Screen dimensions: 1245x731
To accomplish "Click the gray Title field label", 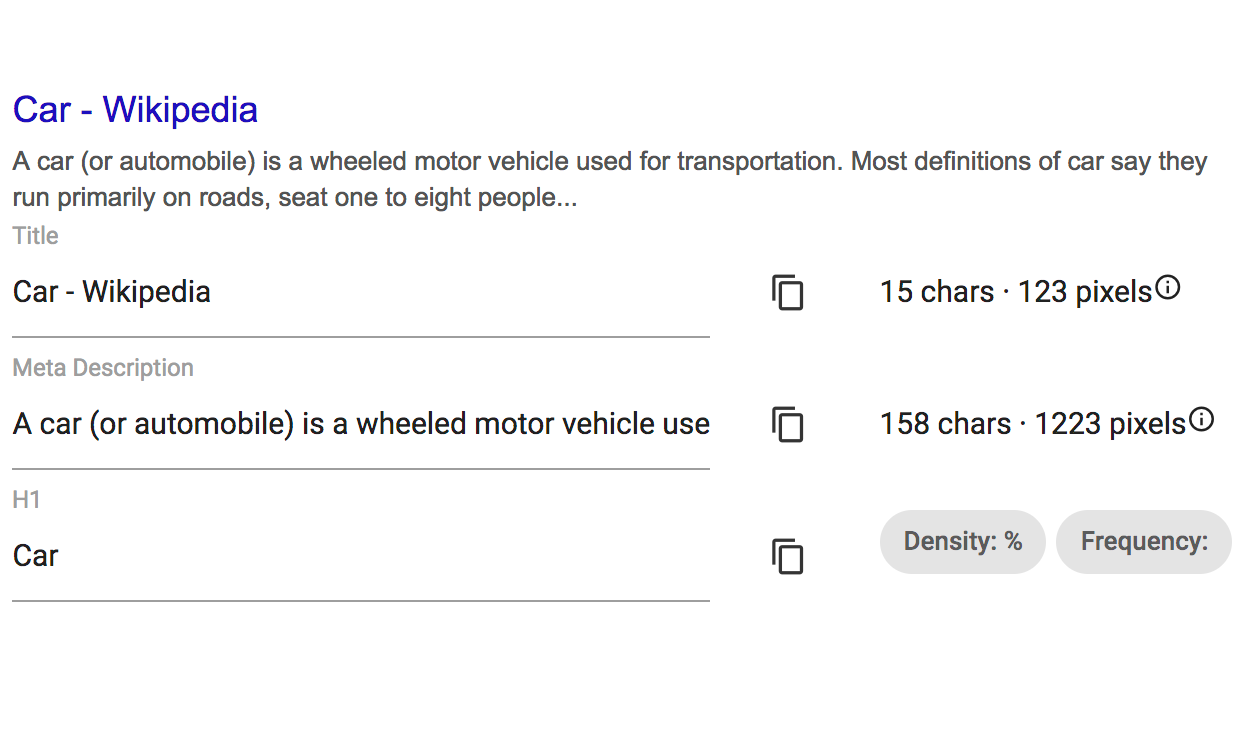I will click(36, 236).
